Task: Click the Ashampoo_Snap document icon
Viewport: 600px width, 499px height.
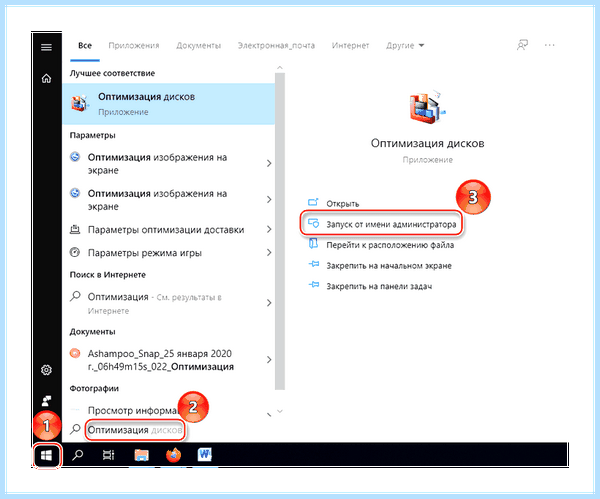Action: [x=75, y=353]
